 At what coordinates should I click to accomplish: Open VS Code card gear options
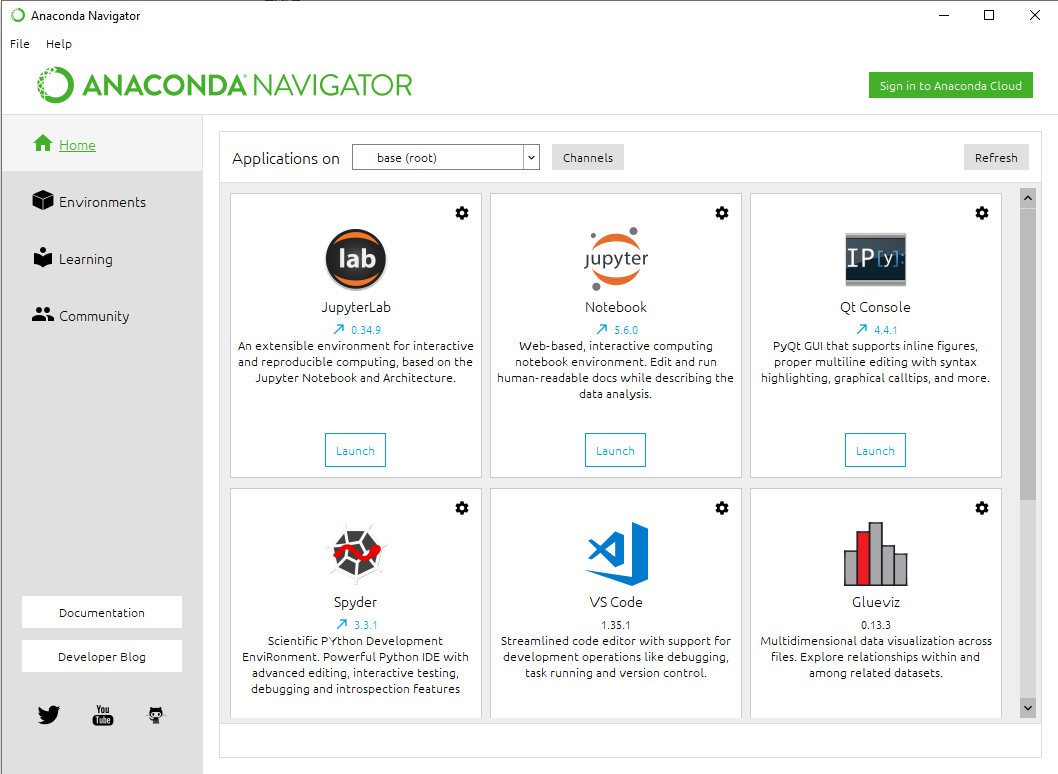(722, 508)
